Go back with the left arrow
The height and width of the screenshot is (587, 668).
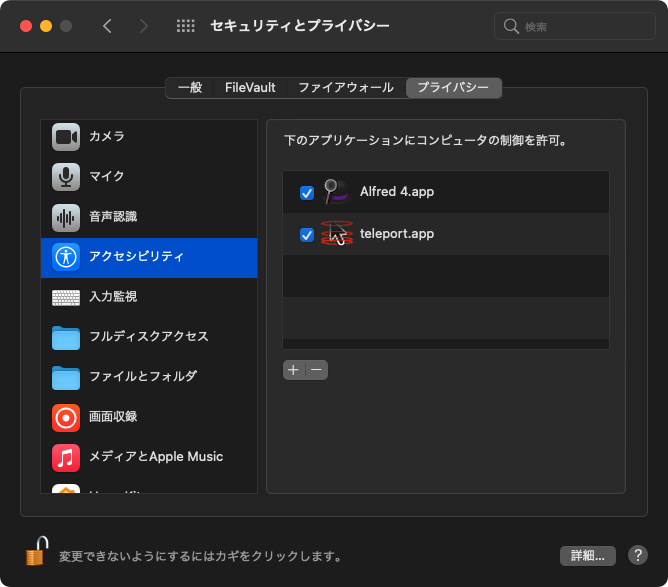point(107,26)
